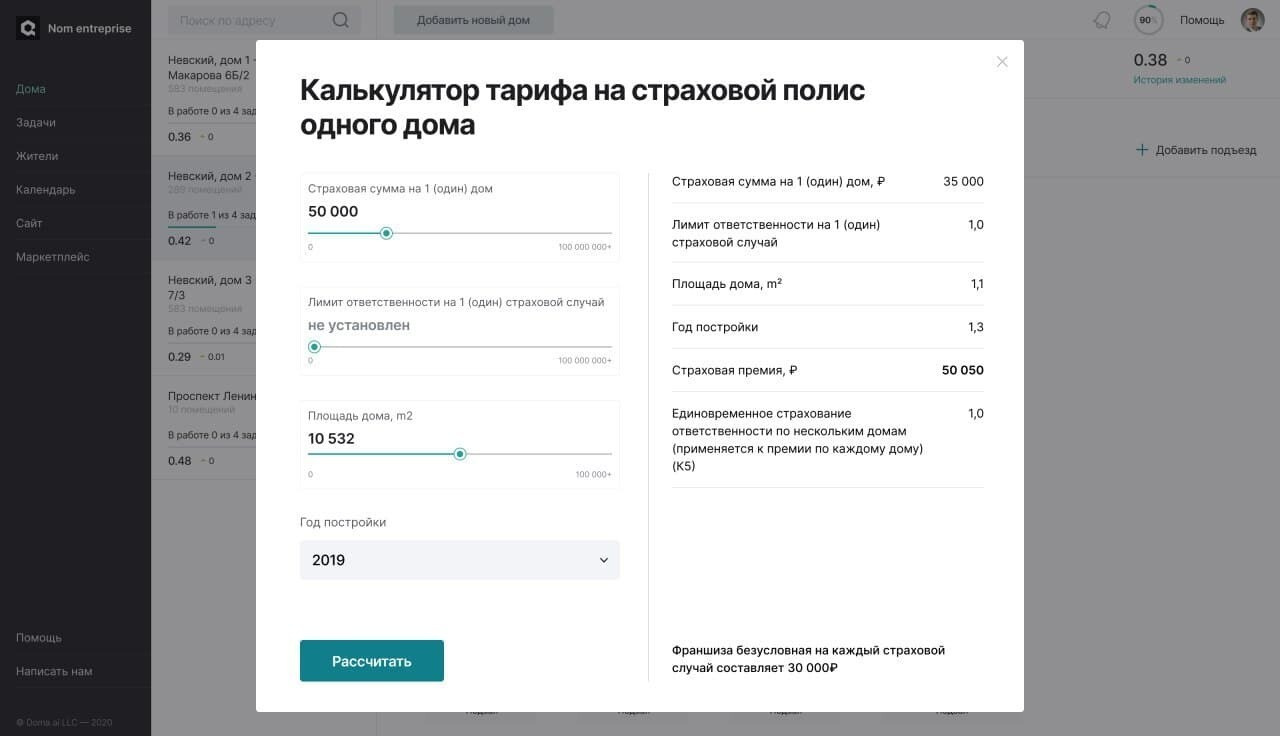Close the tariff calculator dialog
1280x736 pixels.
tap(1002, 62)
